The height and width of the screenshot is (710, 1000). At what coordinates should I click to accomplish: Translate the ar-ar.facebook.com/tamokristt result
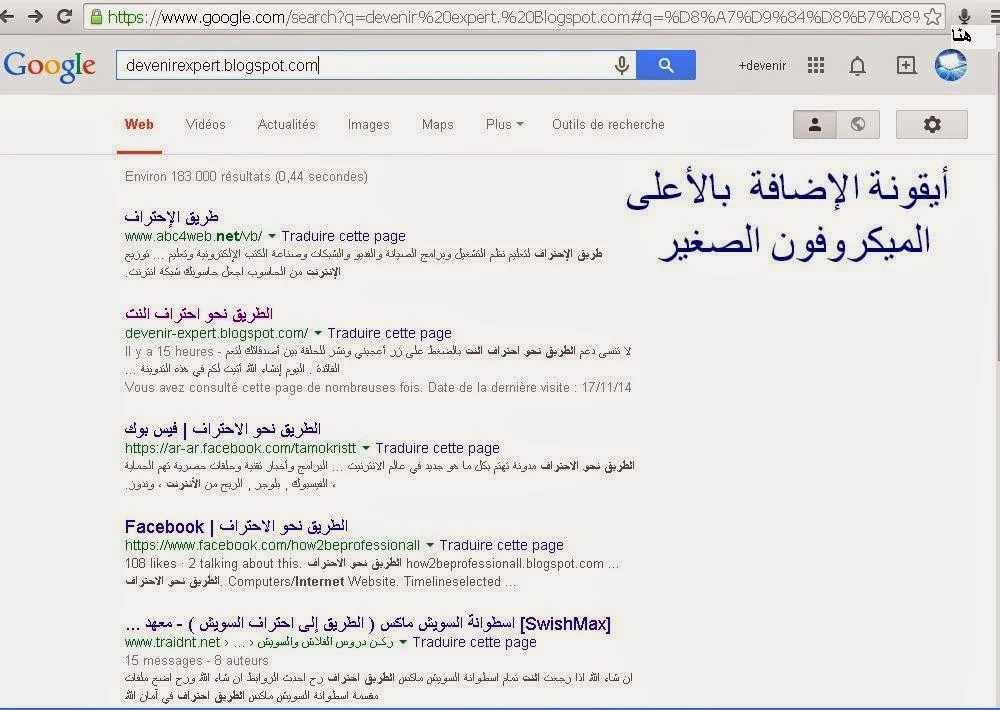point(437,448)
